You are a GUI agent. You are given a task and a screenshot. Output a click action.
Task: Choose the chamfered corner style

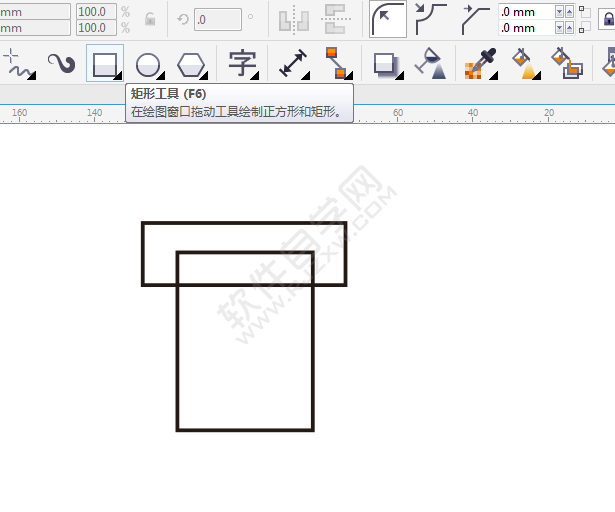pyautogui.click(x=475, y=19)
